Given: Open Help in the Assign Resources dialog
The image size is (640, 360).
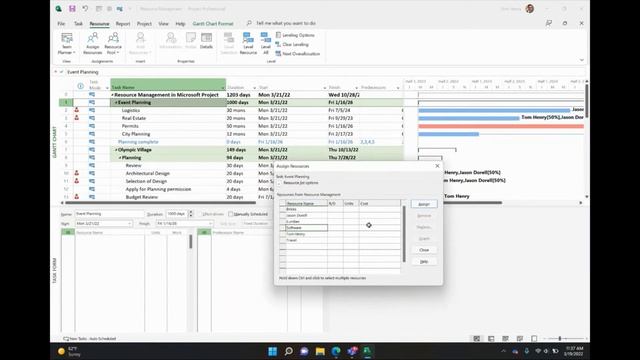Looking at the screenshot, I should click(424, 261).
